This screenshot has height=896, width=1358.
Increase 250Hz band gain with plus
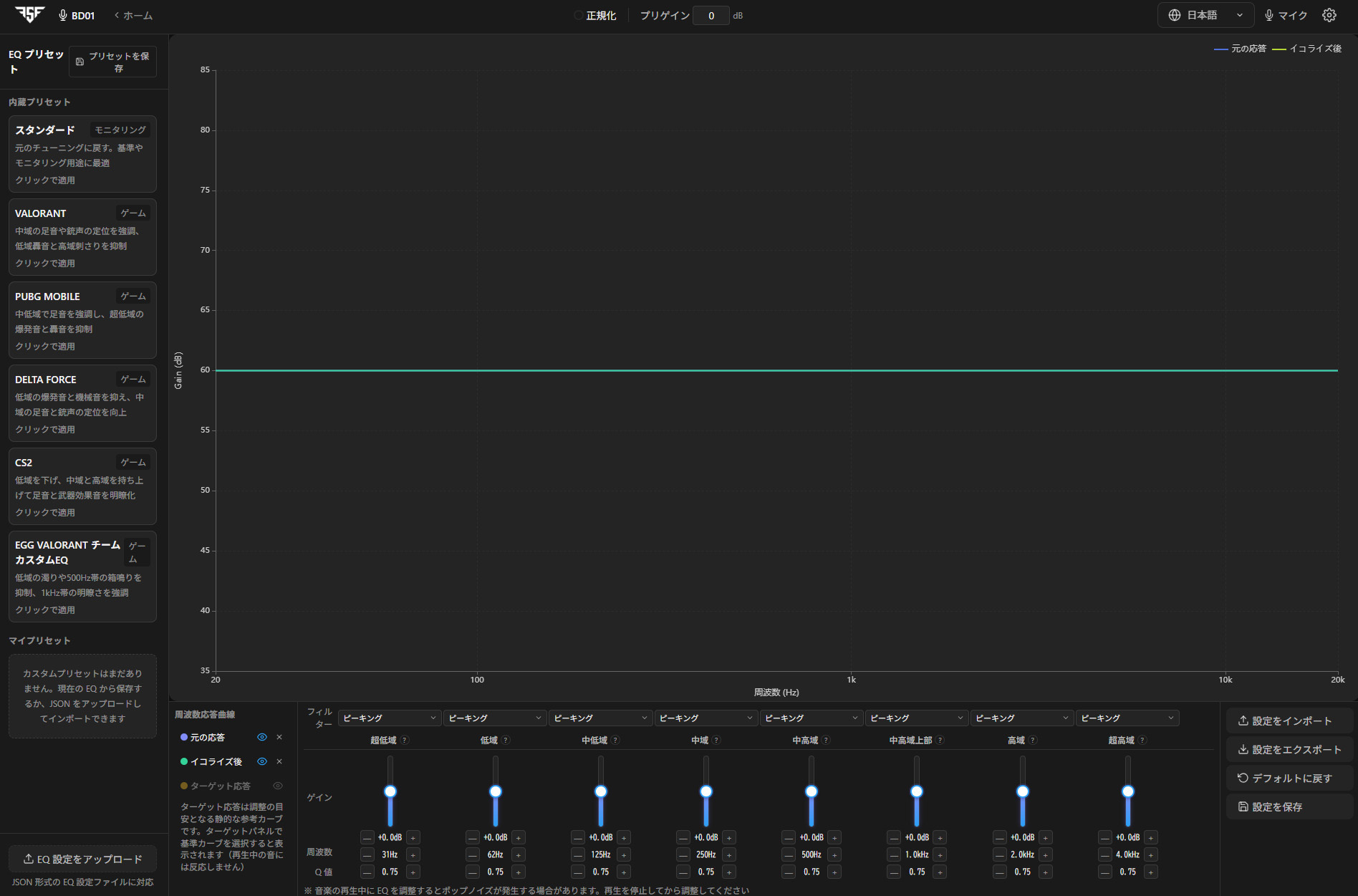(x=729, y=837)
